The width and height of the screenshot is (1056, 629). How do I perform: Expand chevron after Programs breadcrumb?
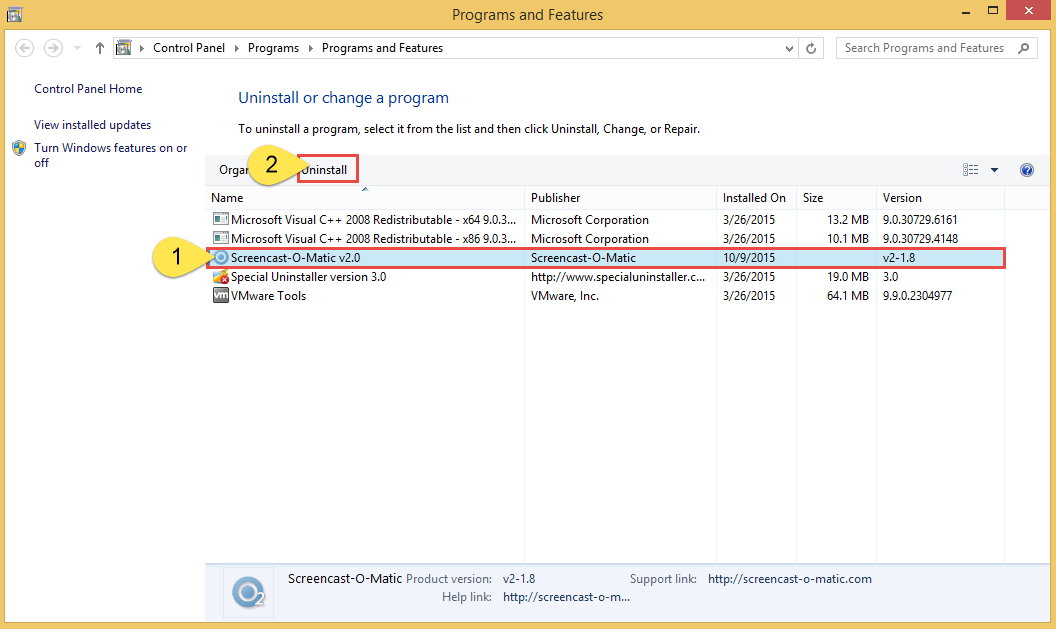coord(310,48)
